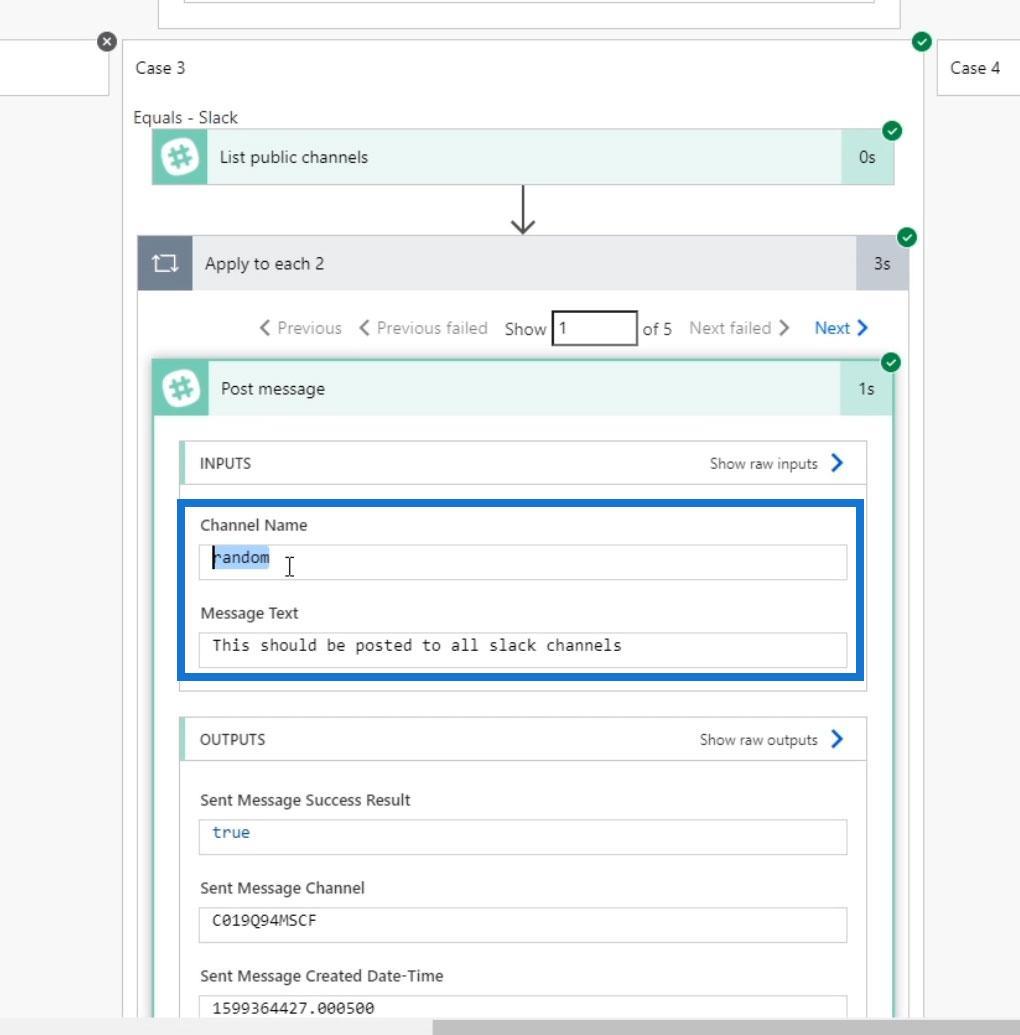
Task: Click the chevron beside Show raw inputs
Action: click(x=837, y=463)
